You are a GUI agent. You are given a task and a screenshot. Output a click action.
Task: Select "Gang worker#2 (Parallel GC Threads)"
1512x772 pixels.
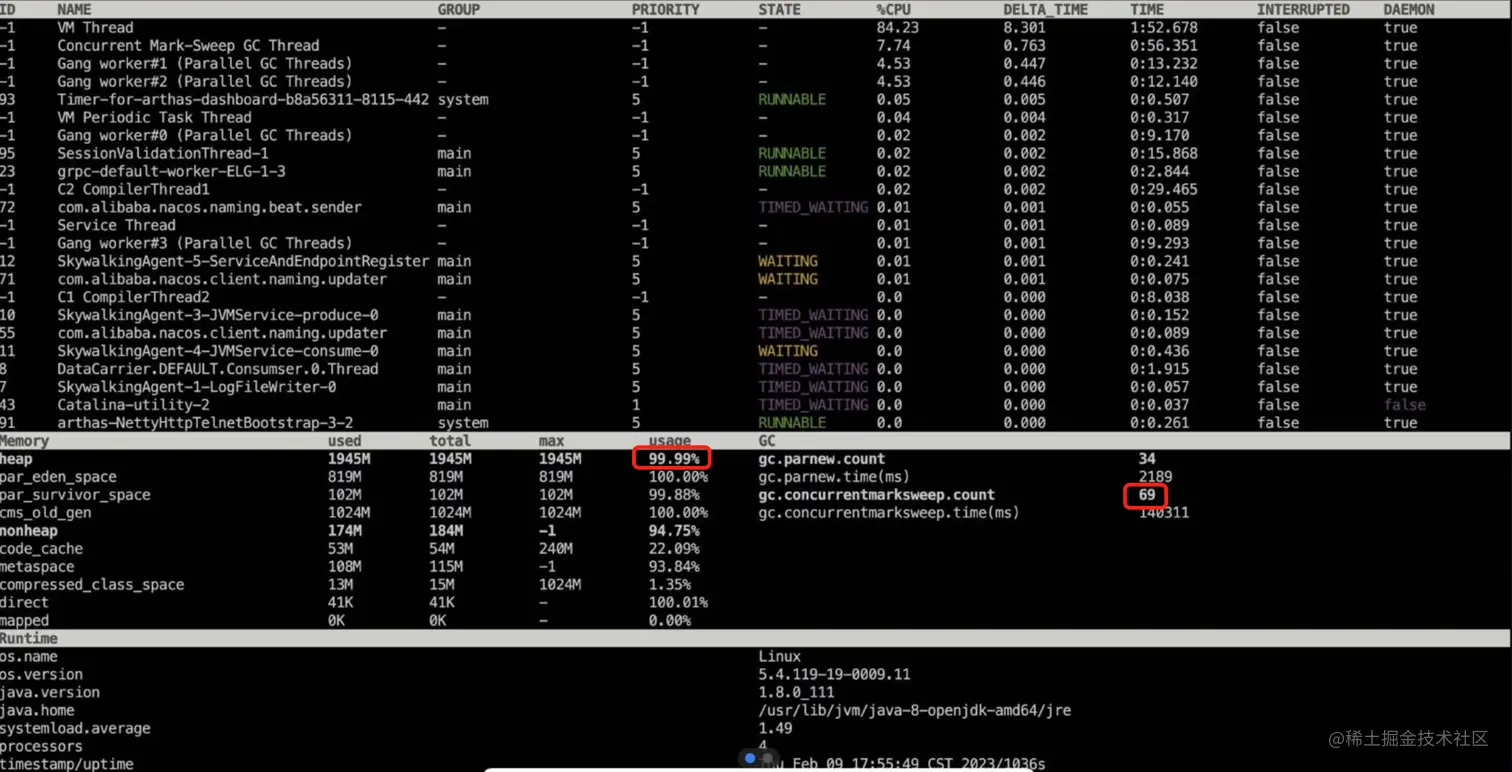pyautogui.click(x=204, y=81)
